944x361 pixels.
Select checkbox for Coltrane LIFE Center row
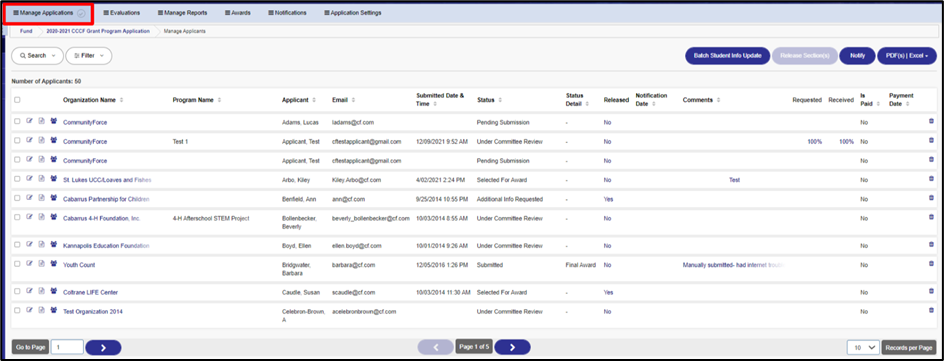[17, 292]
